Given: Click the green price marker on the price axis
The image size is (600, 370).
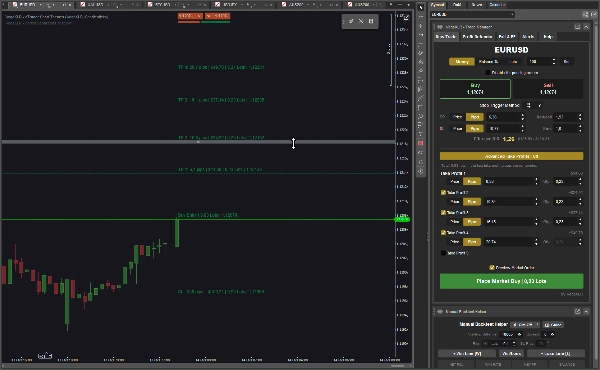Looking at the screenshot, I should [x=402, y=219].
